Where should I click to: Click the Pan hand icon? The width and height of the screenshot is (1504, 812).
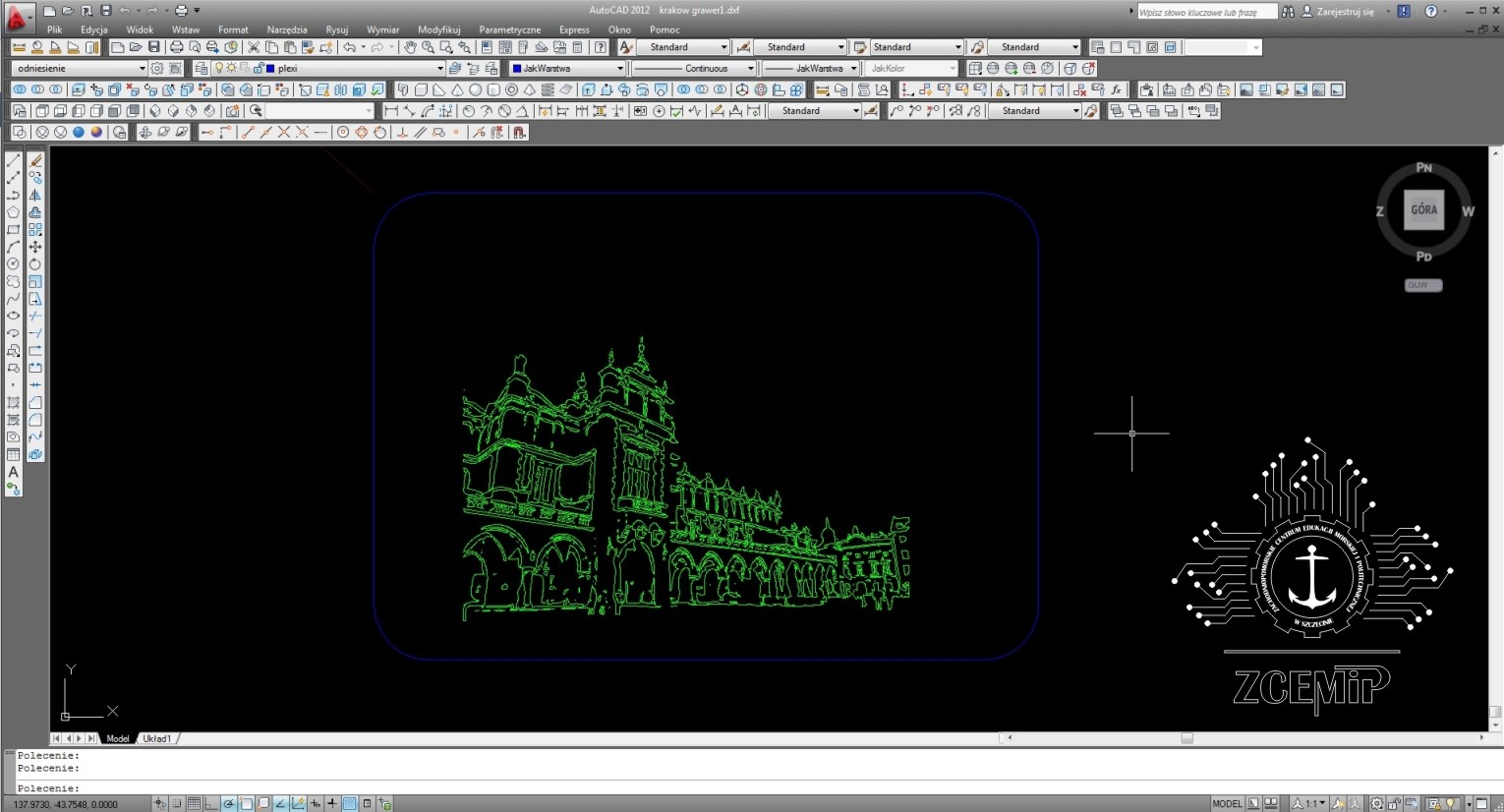[x=410, y=47]
